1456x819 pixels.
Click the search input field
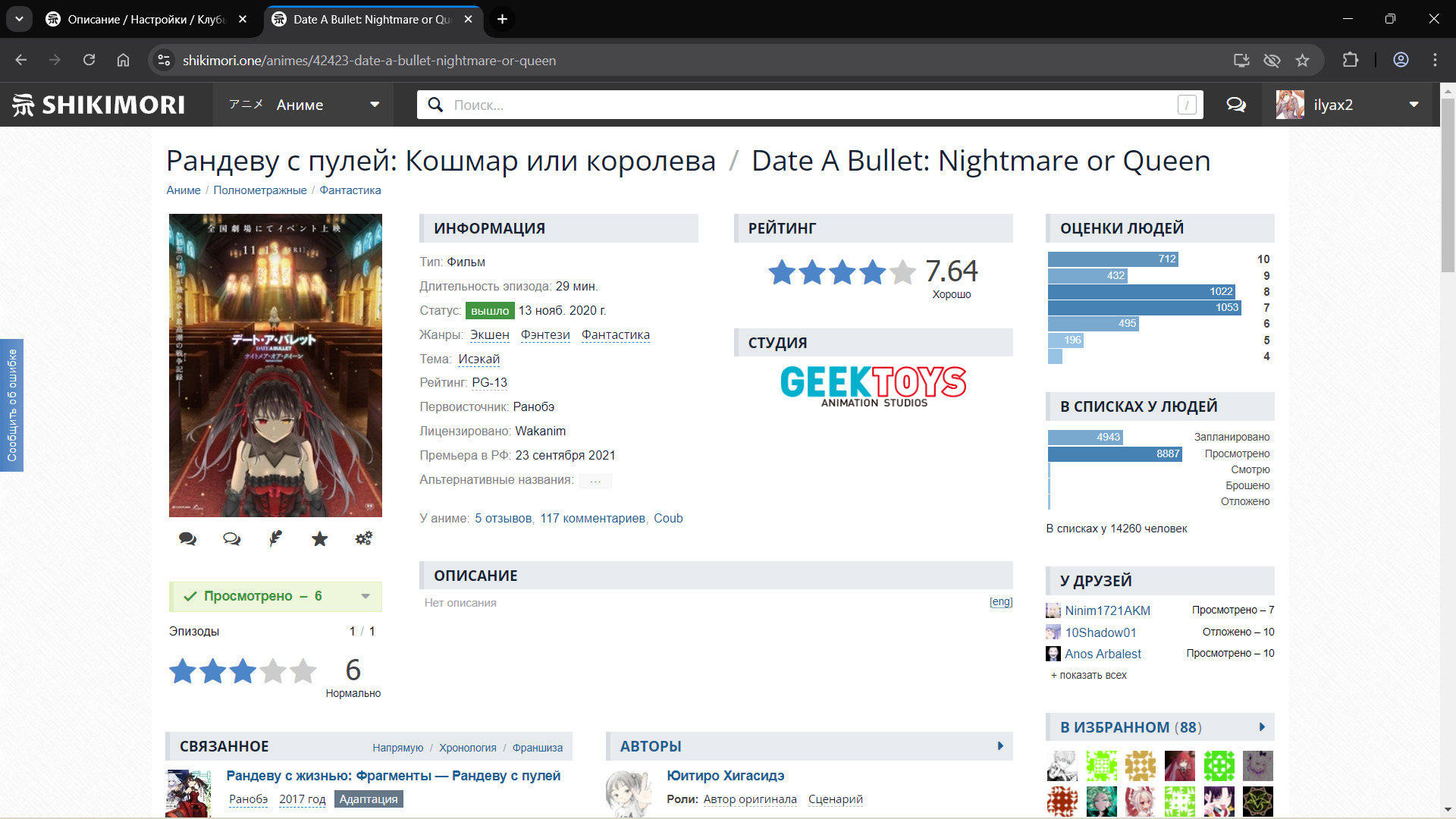pyautogui.click(x=811, y=105)
